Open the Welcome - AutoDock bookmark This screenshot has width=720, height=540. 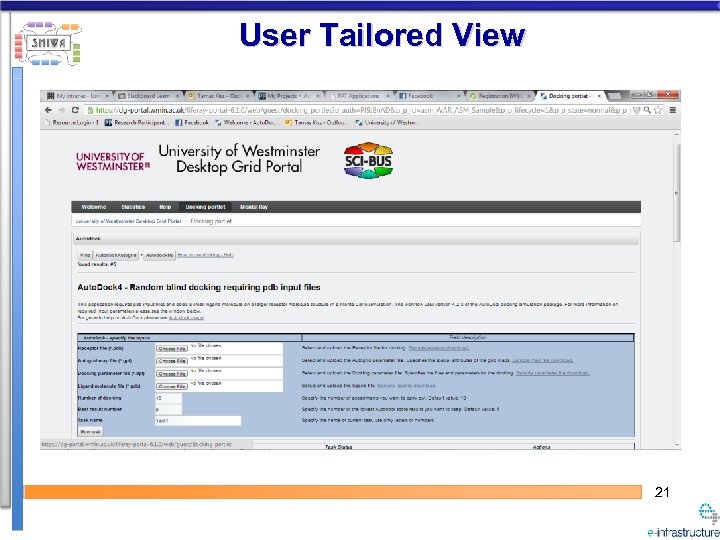point(247,123)
